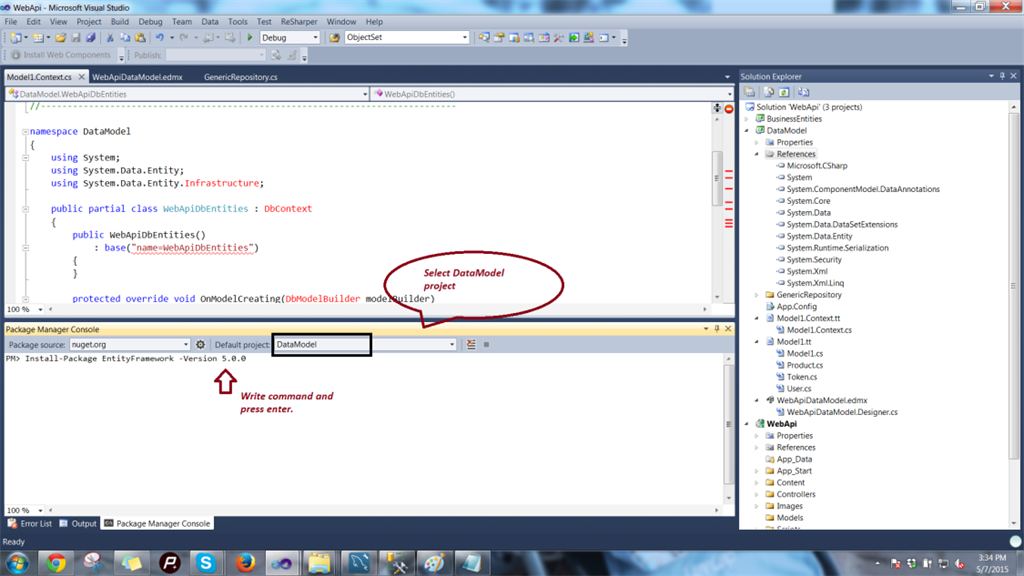Click the Paste clipboard icon
Image resolution: width=1024 pixels, height=576 pixels.
[x=140, y=38]
